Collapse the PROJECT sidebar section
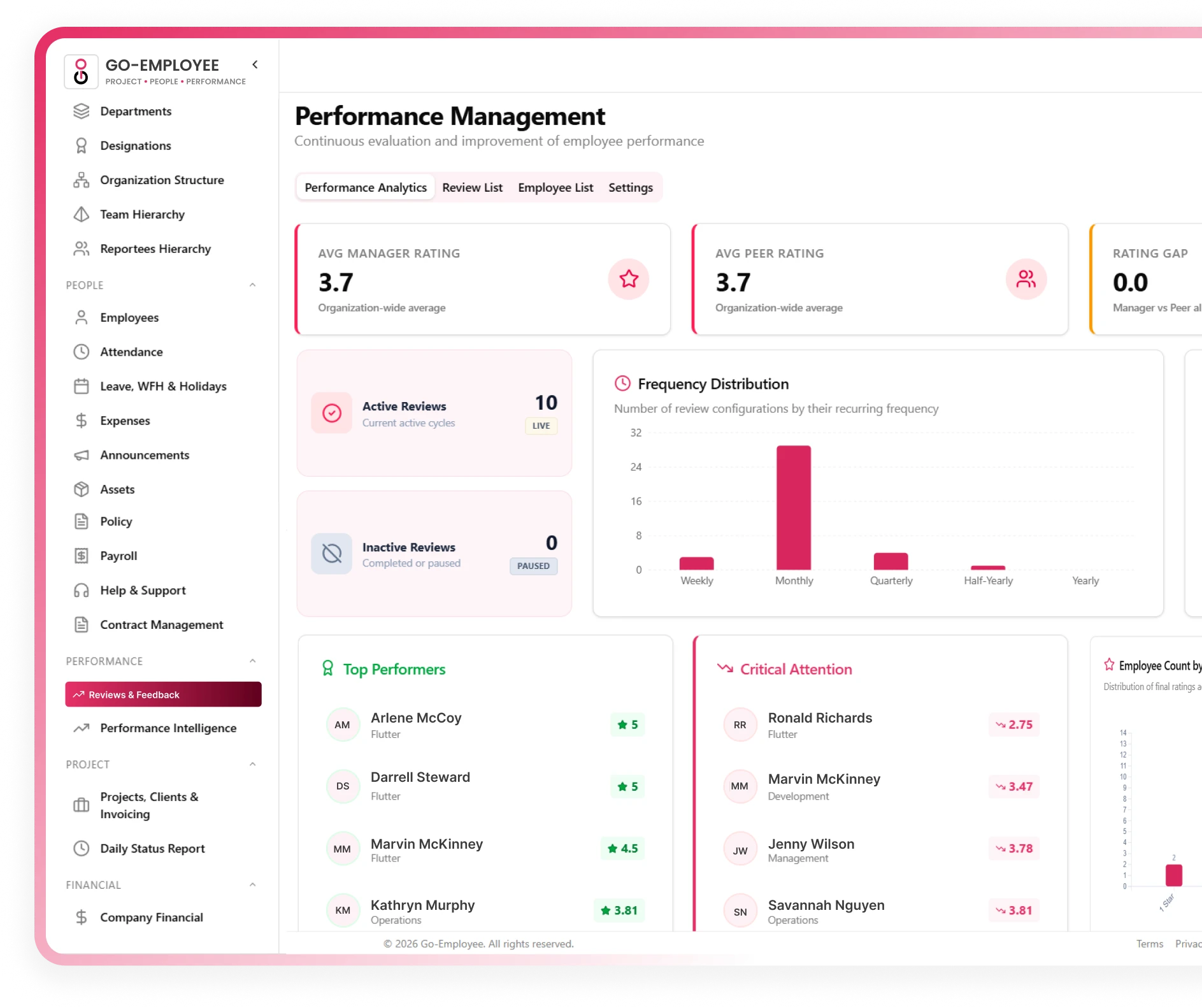 click(252, 764)
